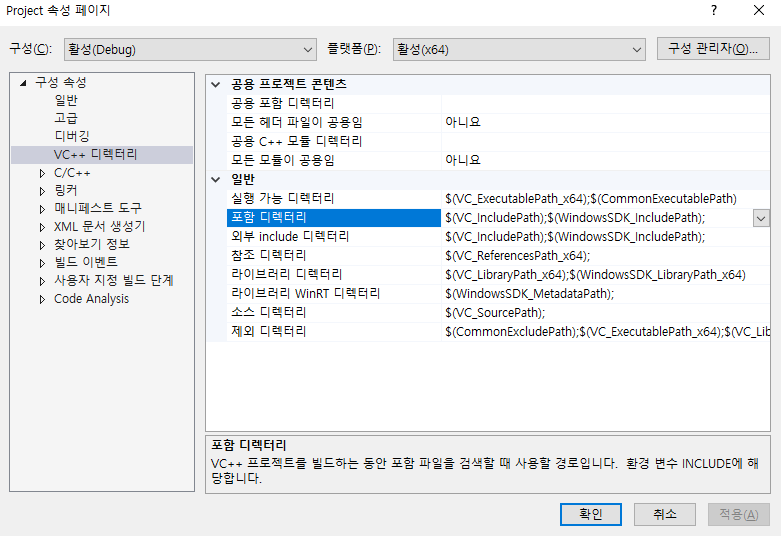
Task: Expand the 링커 tree node
Action: click(42, 191)
